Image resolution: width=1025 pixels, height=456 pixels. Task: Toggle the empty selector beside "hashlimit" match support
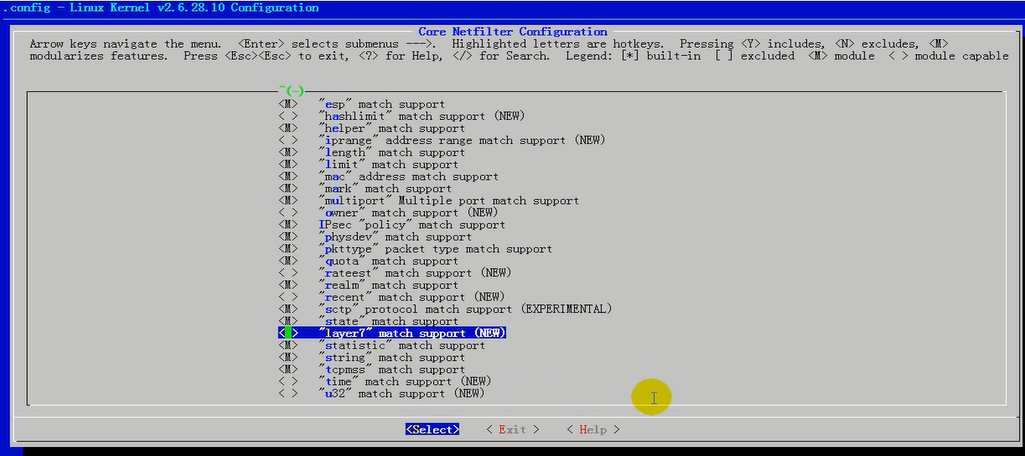click(288, 117)
